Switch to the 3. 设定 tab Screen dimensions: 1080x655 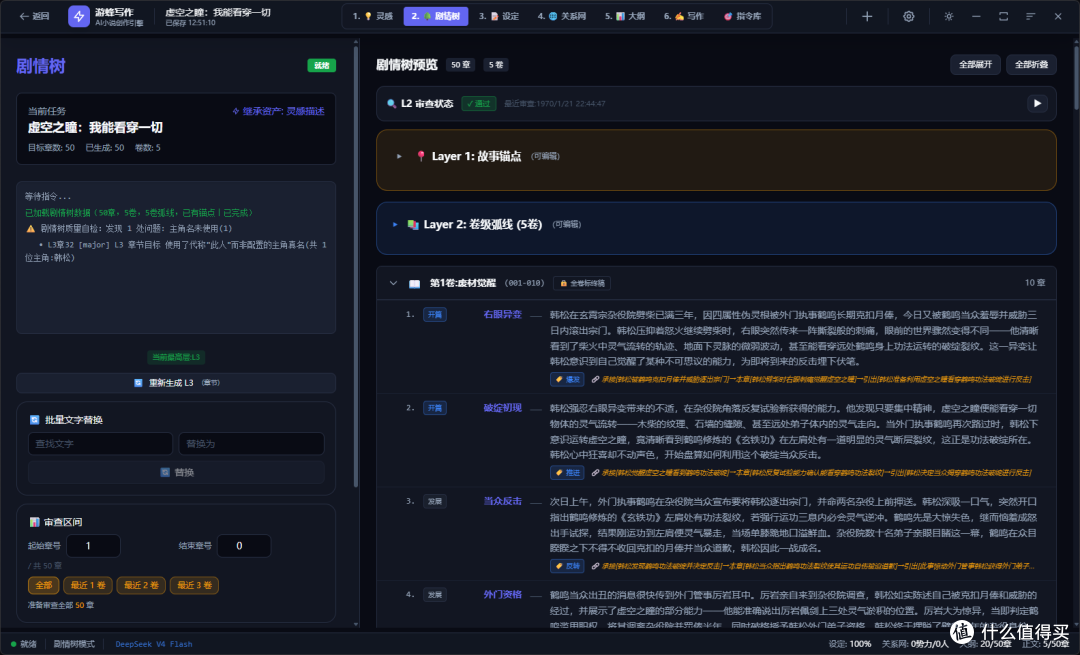[499, 17]
